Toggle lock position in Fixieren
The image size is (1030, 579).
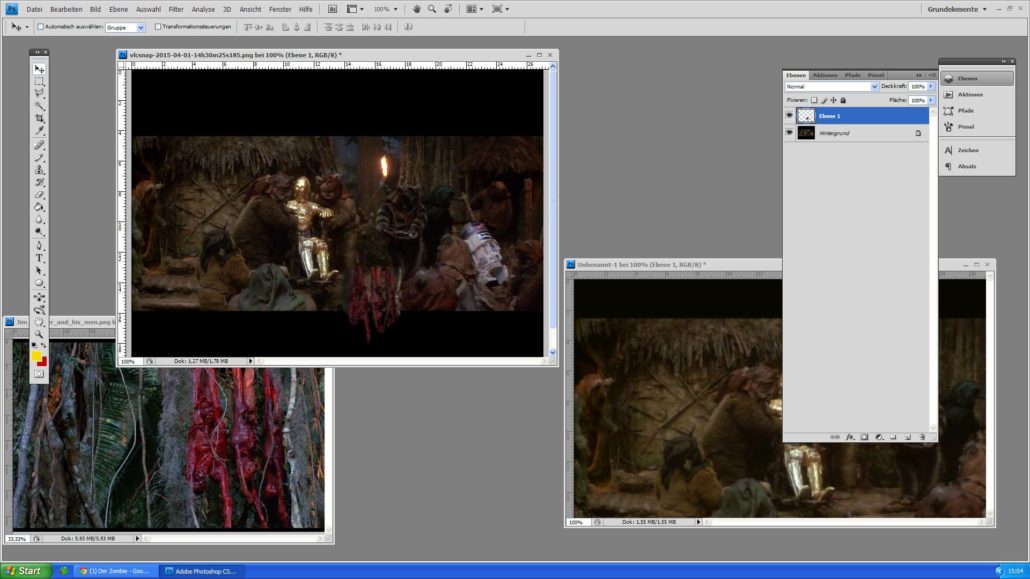point(834,101)
